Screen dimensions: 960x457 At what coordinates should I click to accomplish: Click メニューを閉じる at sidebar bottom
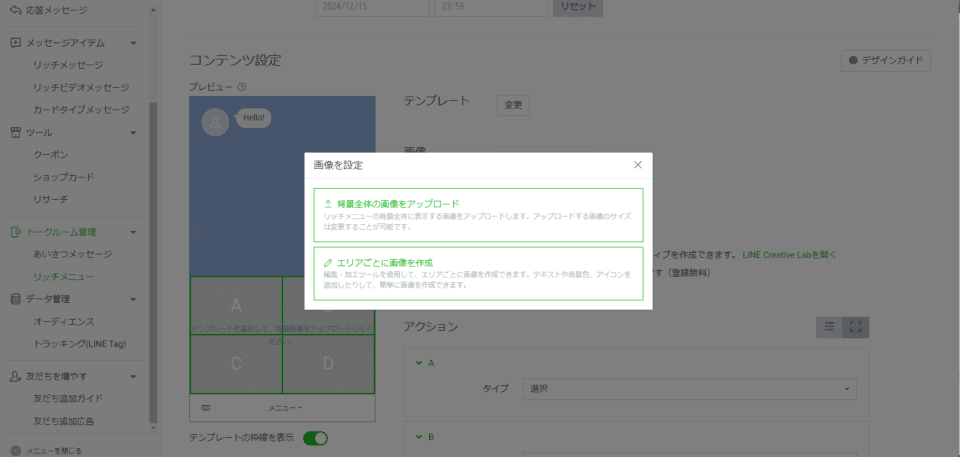point(53,451)
